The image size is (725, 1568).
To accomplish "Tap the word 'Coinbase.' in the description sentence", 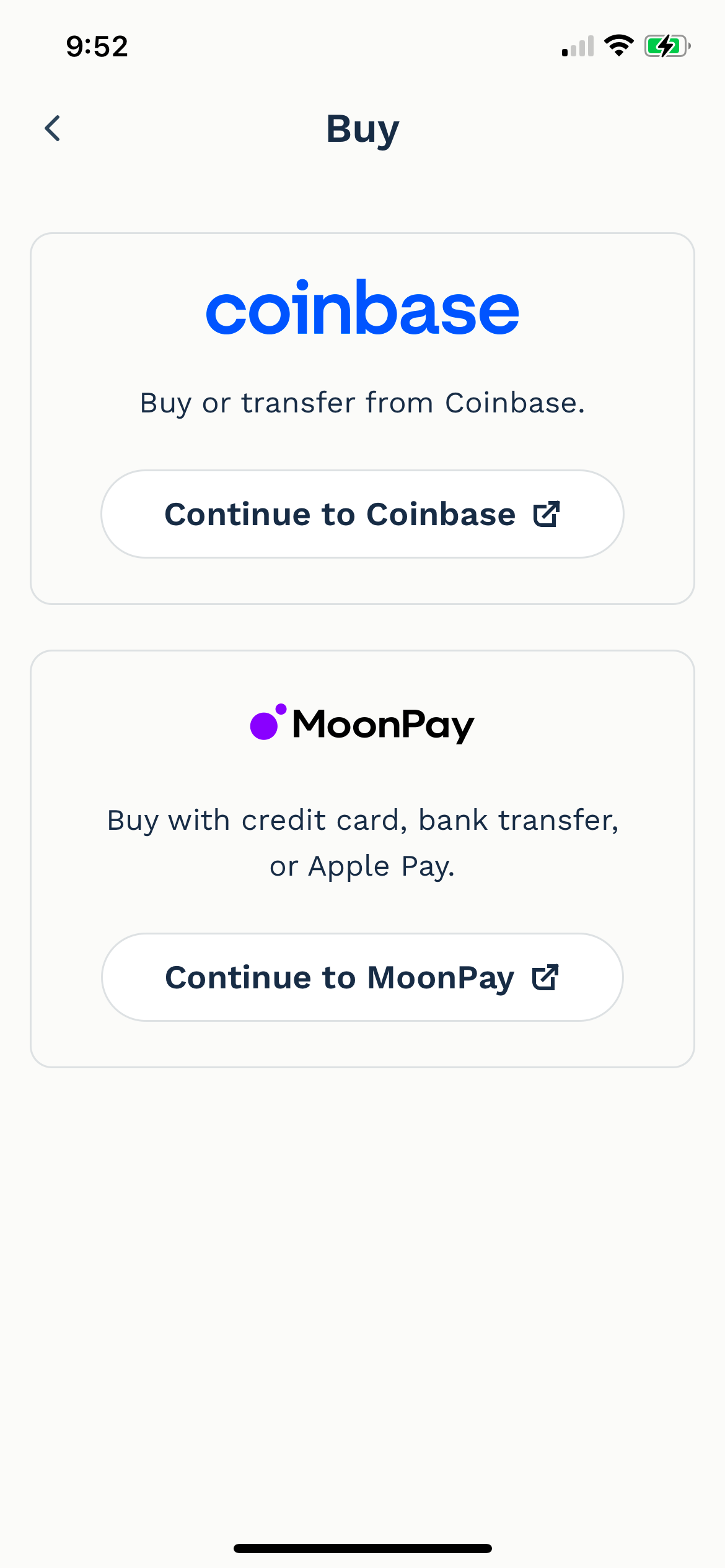I will pos(515,403).
